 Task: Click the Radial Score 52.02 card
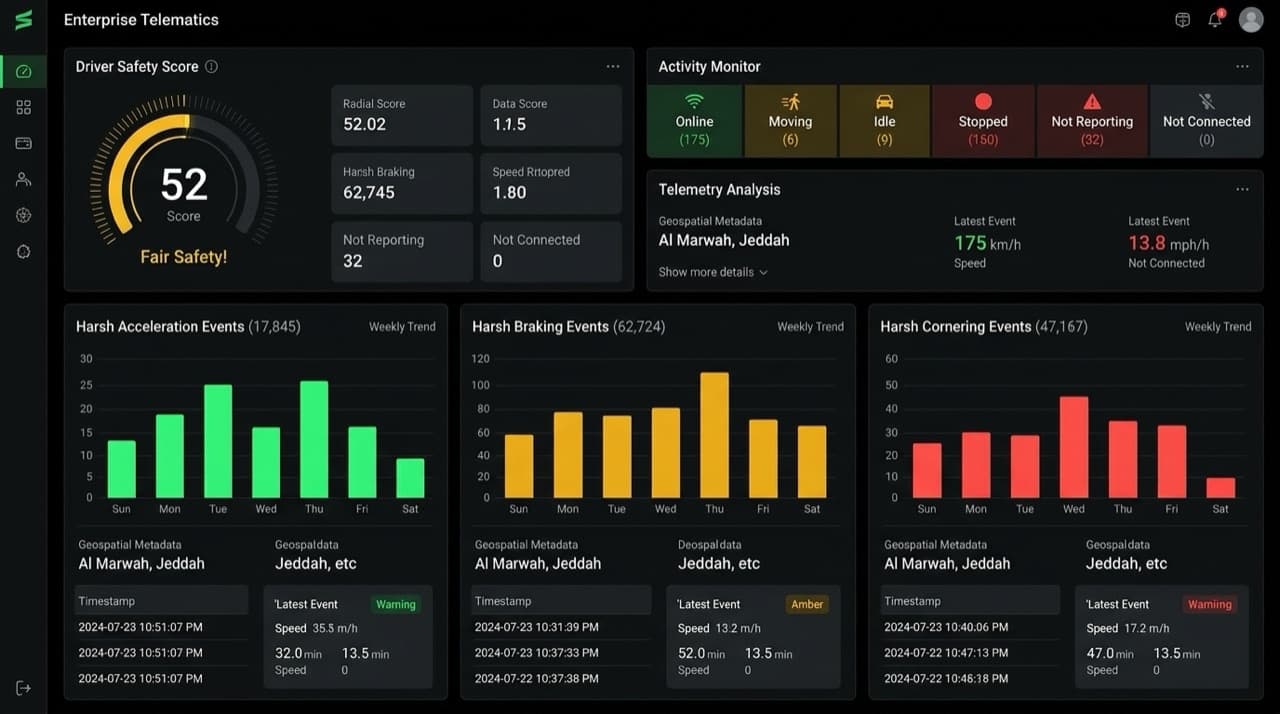tap(402, 115)
